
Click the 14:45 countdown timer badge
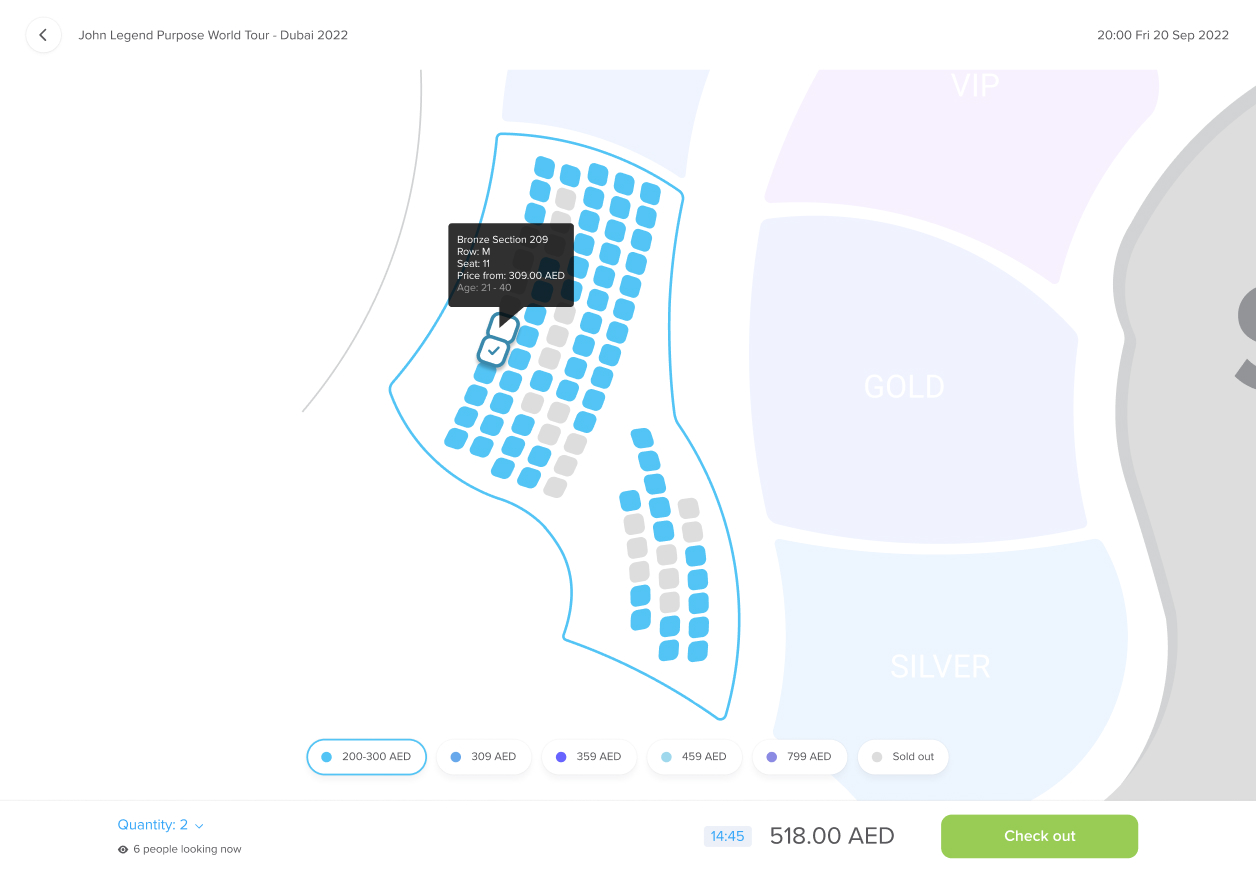(727, 836)
